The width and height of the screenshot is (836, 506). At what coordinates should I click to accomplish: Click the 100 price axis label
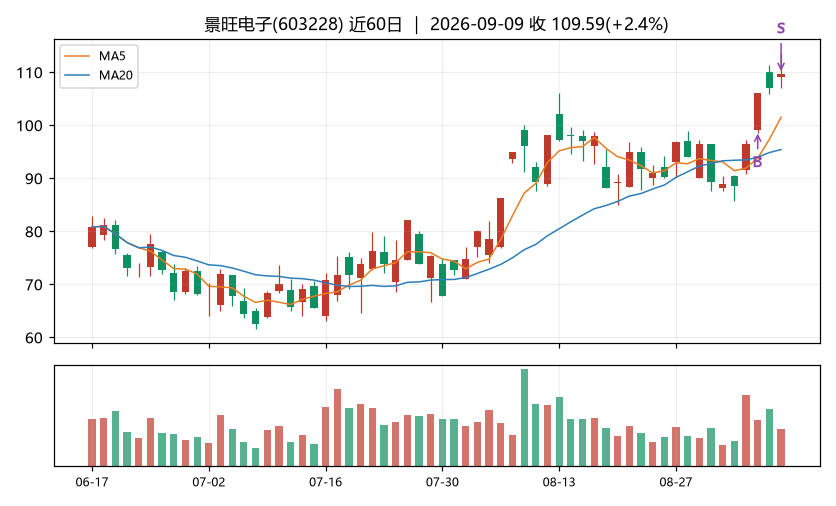(x=29, y=126)
